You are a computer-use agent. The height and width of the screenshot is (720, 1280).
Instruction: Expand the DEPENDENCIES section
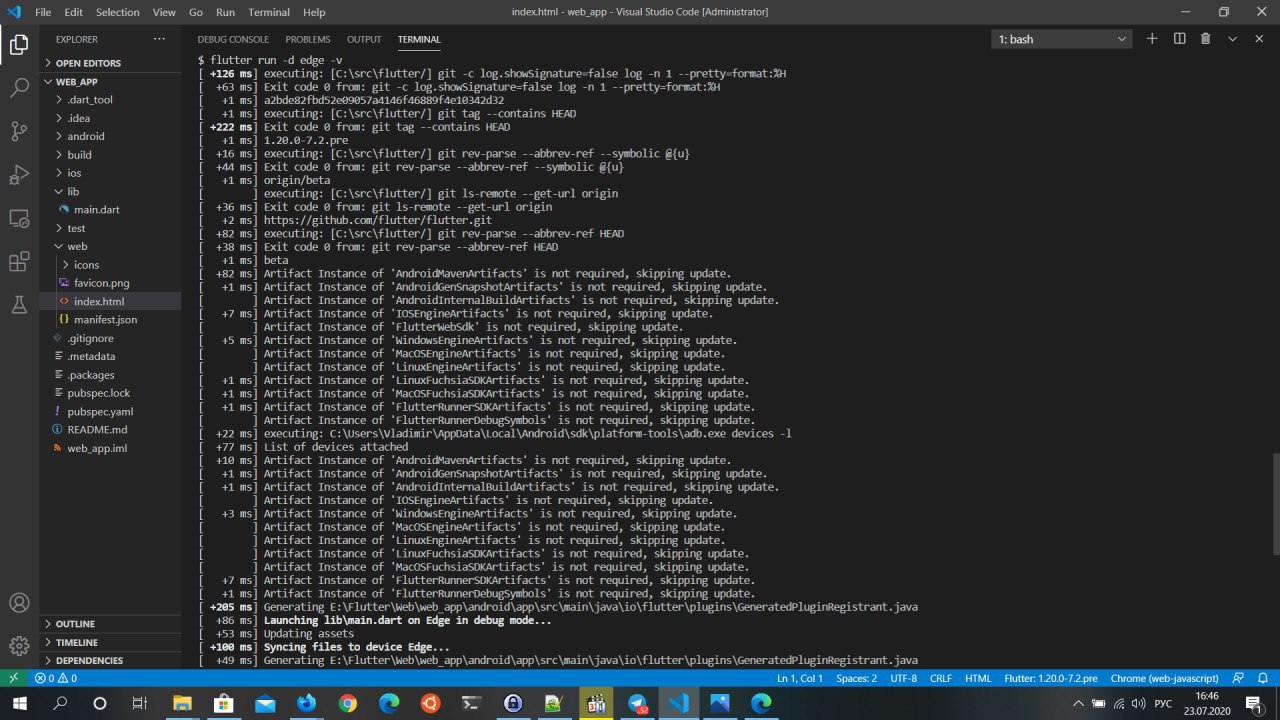coord(111,661)
